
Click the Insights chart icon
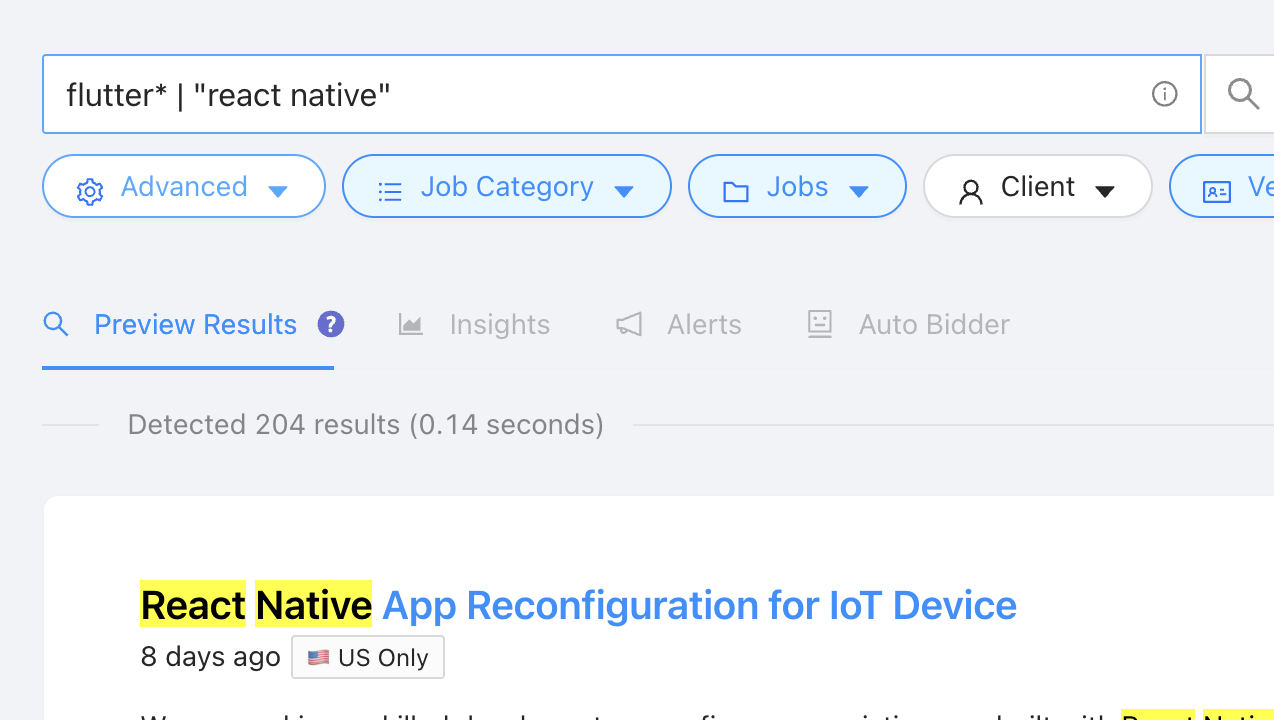[411, 324]
